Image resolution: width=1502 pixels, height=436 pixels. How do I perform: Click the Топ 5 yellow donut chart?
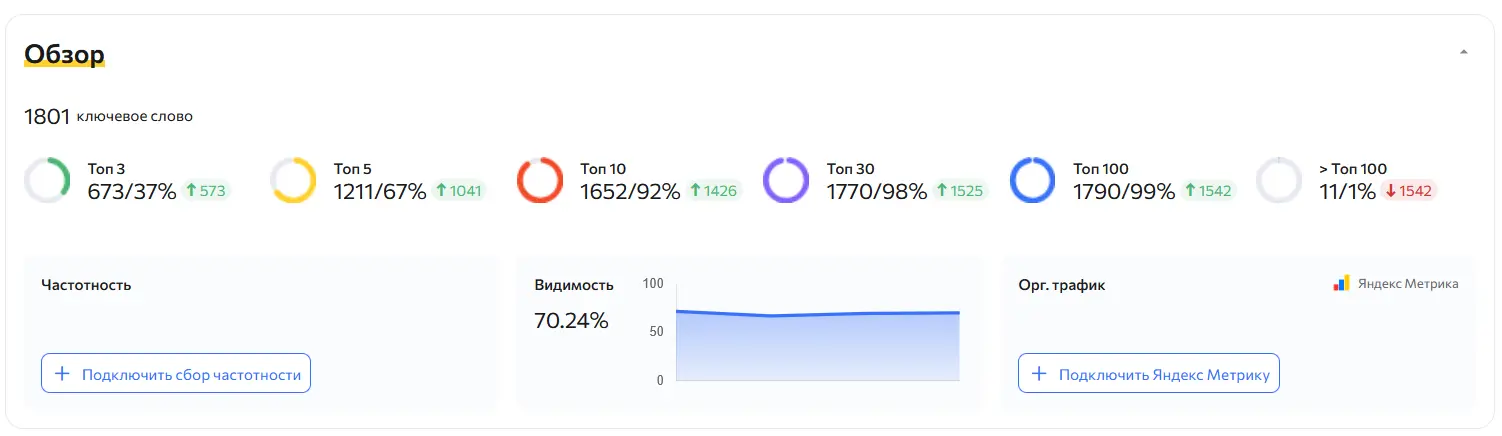coord(293,181)
